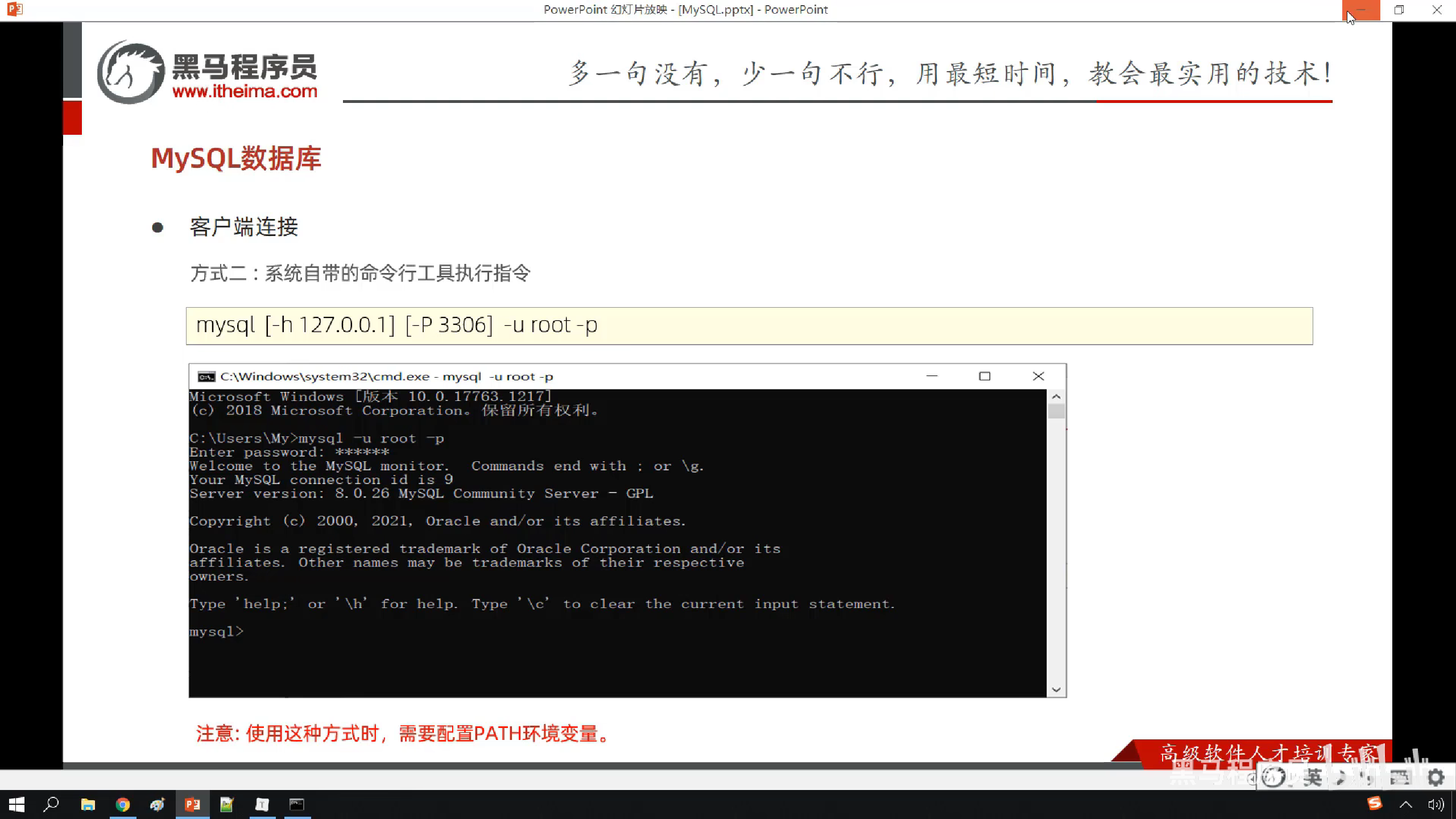
Task: Collapse the IME toolbar with the left arrow
Action: [1251, 779]
